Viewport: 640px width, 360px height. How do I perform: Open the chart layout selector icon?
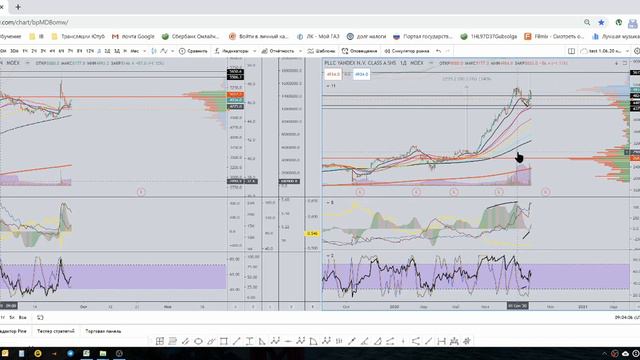tap(571, 51)
